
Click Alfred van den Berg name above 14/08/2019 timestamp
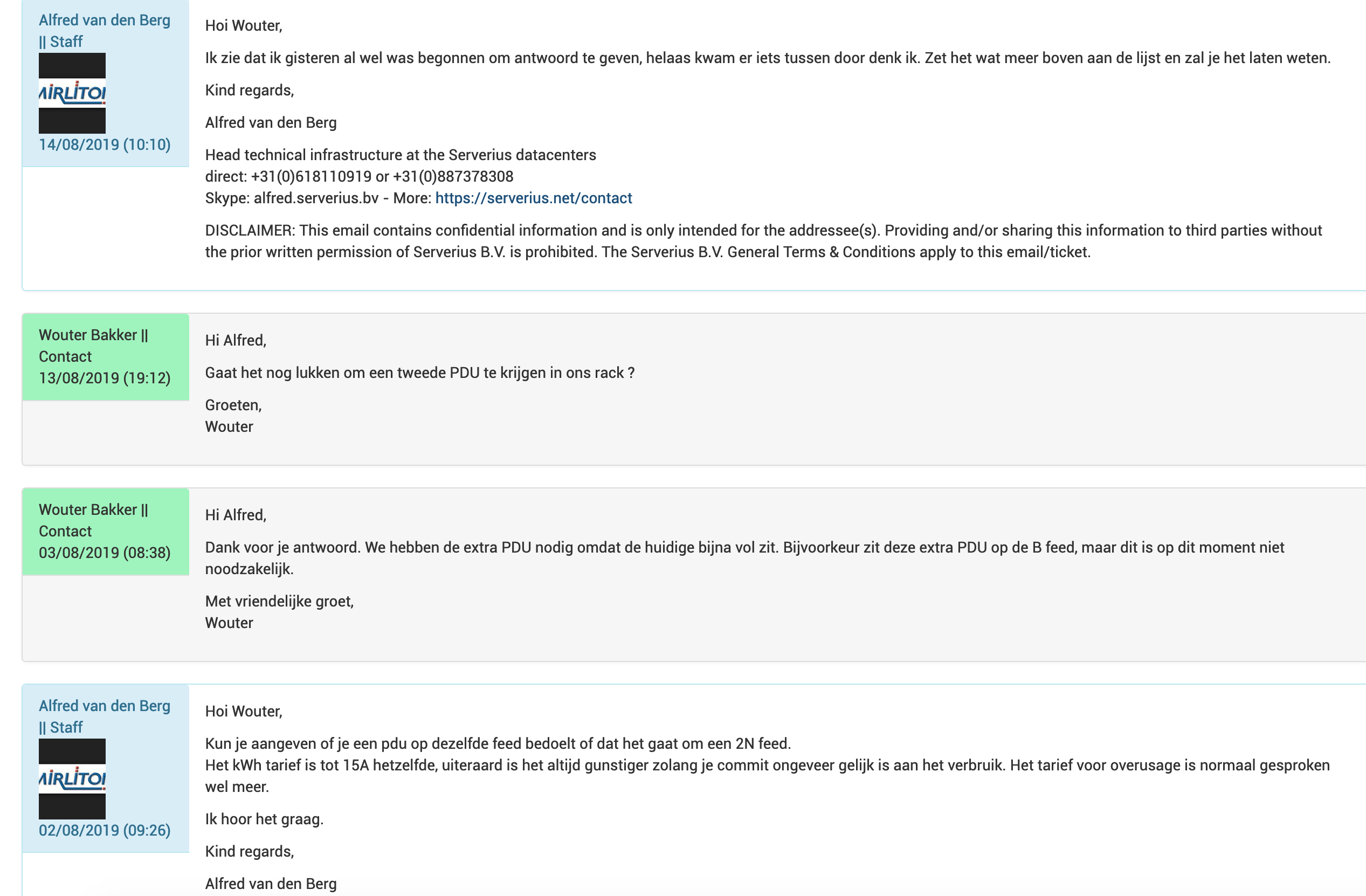(x=104, y=20)
